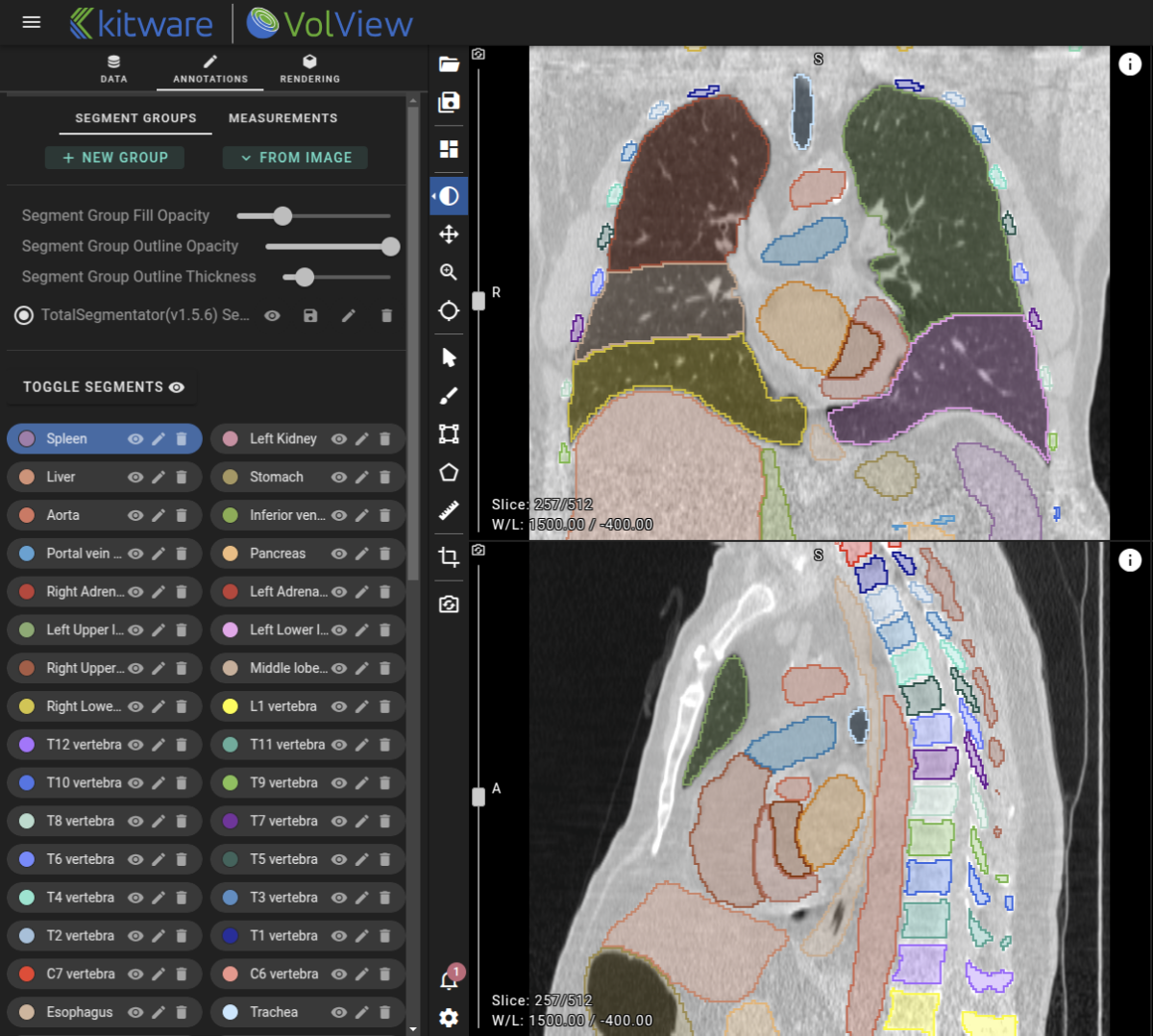1153x1036 pixels.
Task: Select the Paint brush tool
Action: (448, 395)
